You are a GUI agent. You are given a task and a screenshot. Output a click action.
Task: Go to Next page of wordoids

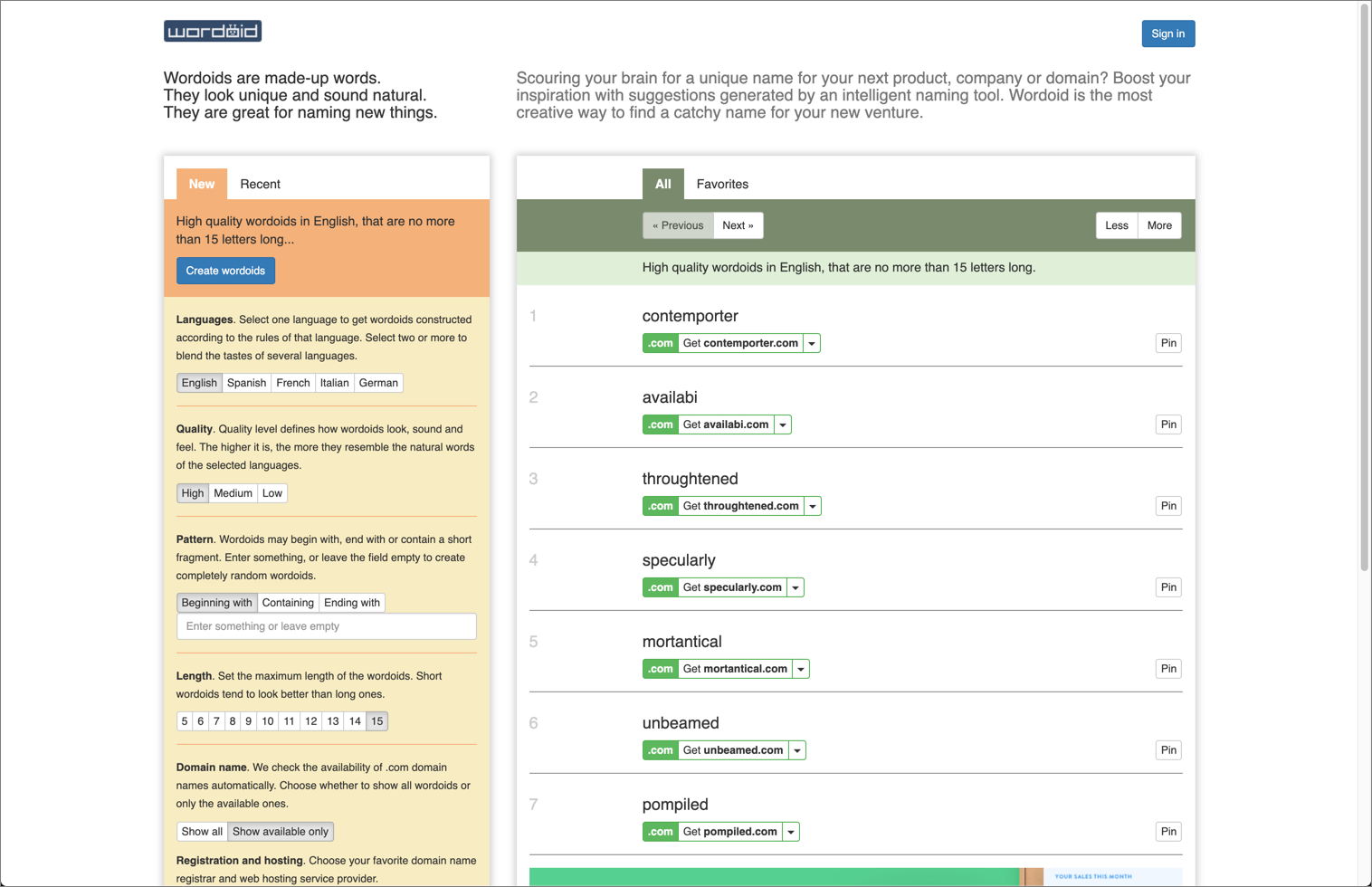(738, 225)
